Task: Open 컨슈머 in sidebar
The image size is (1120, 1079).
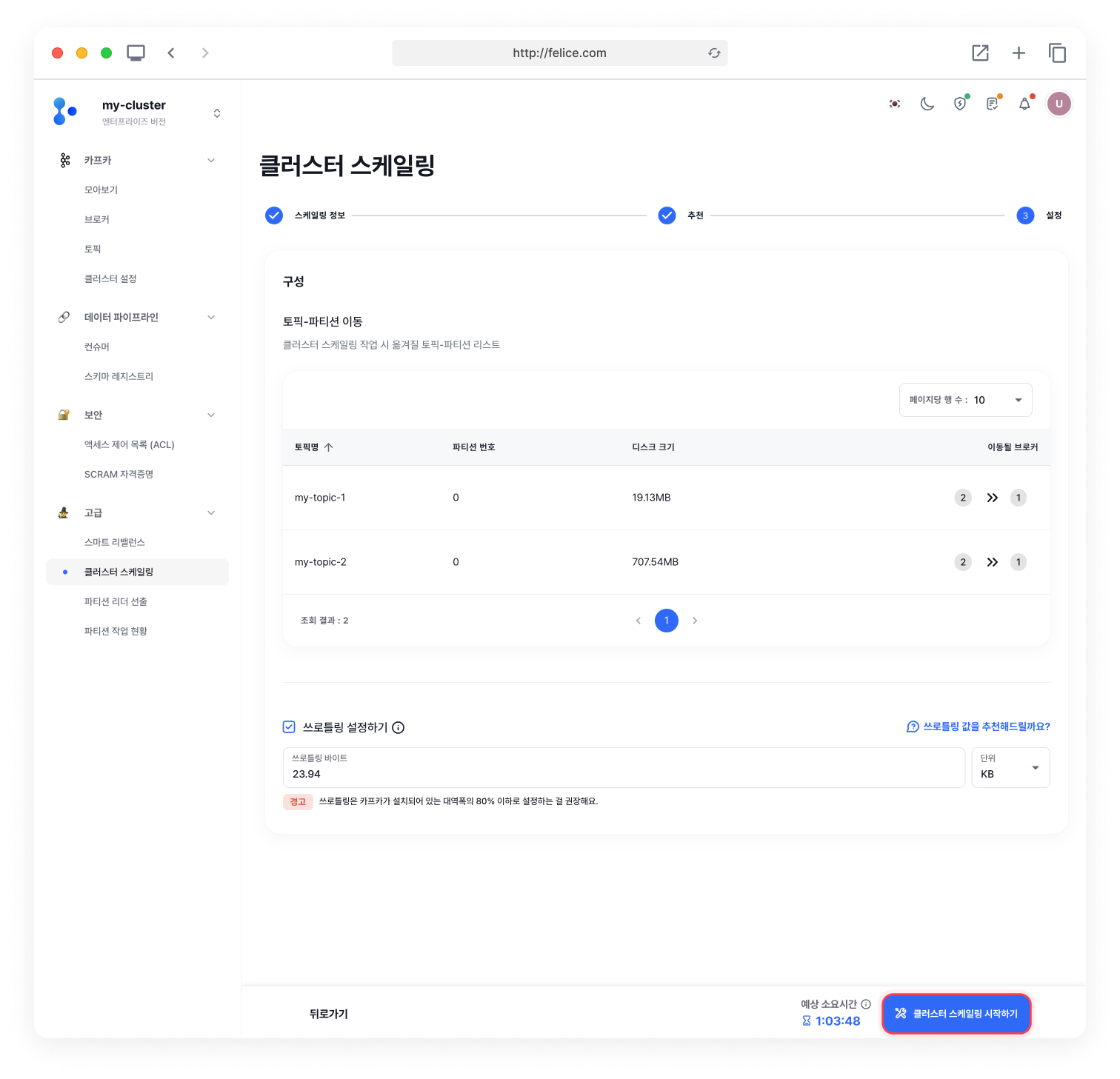Action: click(97, 347)
